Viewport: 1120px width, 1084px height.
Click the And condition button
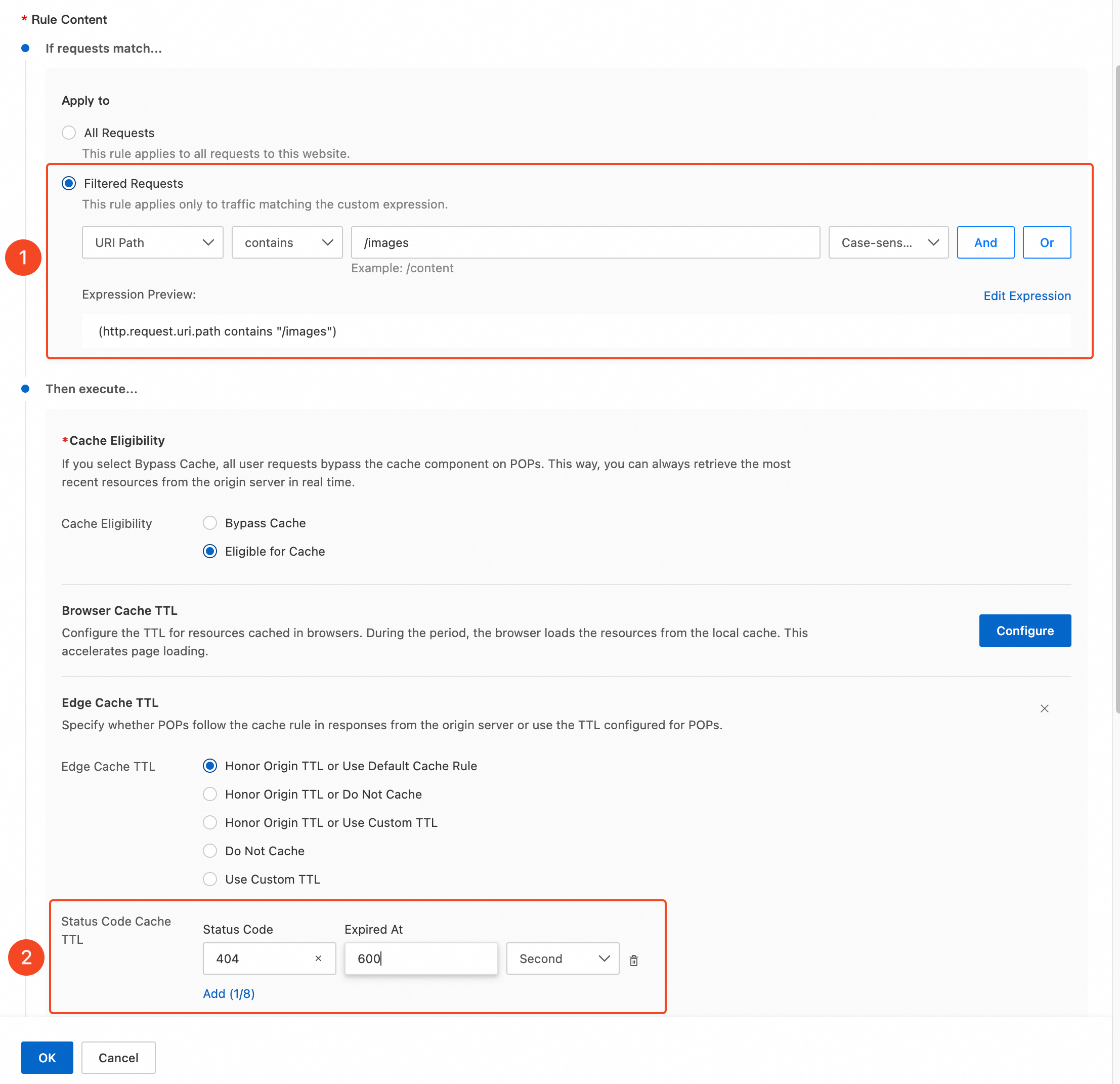click(985, 242)
